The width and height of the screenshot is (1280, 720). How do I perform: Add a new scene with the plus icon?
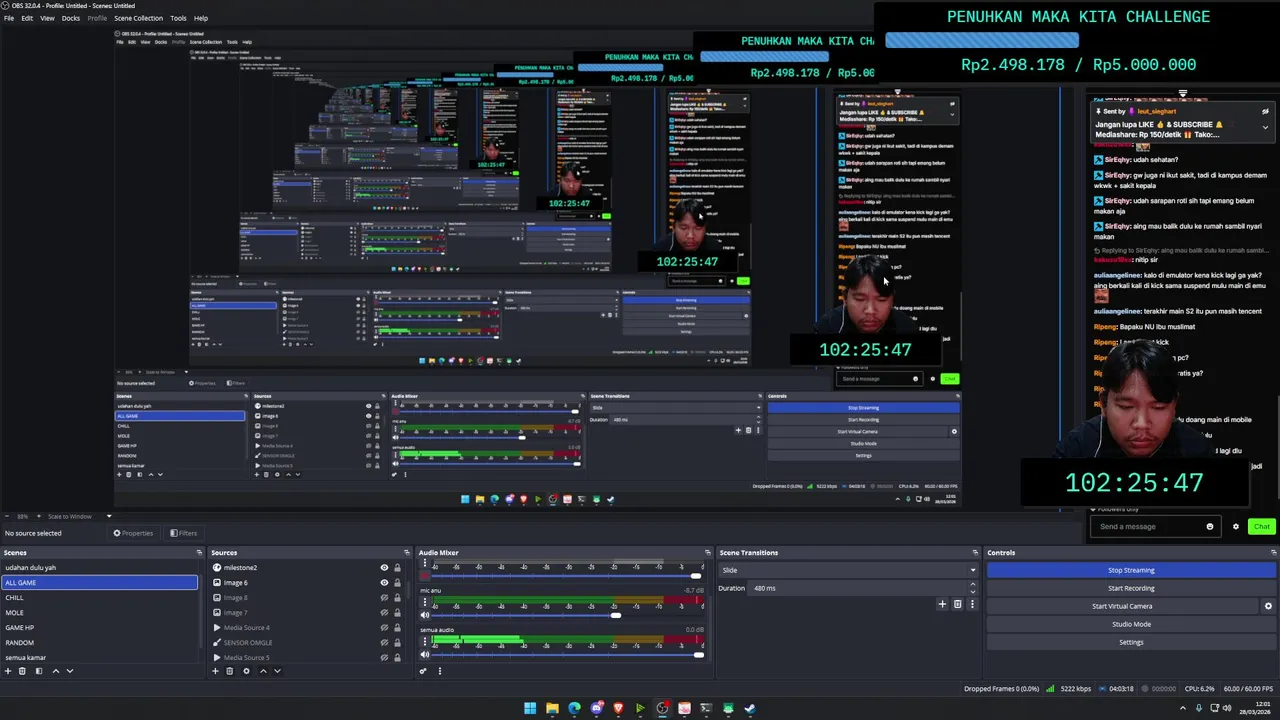click(7, 671)
